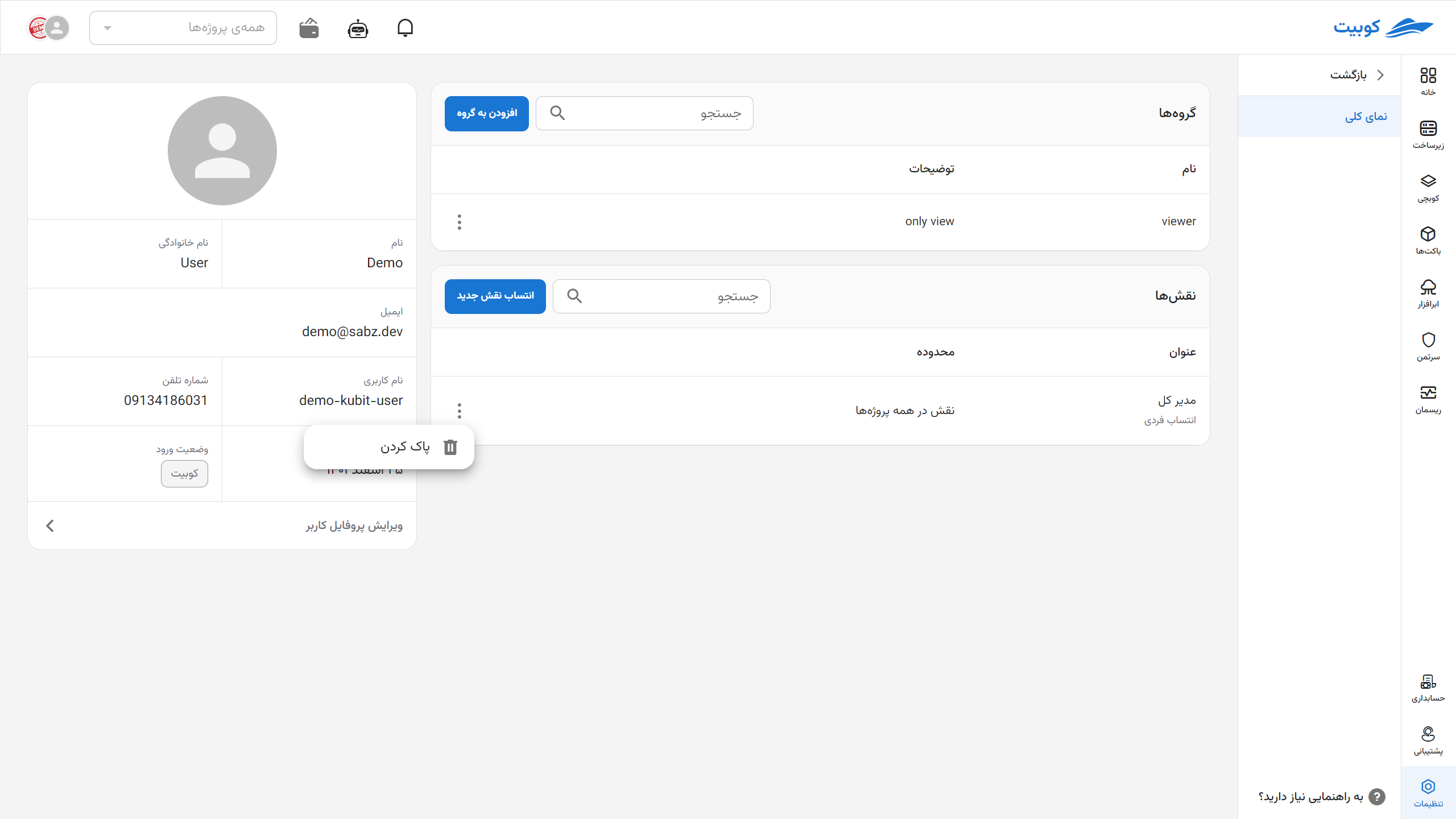Click the help question mark icon
Image resolution: width=1456 pixels, height=819 pixels.
point(1376,797)
